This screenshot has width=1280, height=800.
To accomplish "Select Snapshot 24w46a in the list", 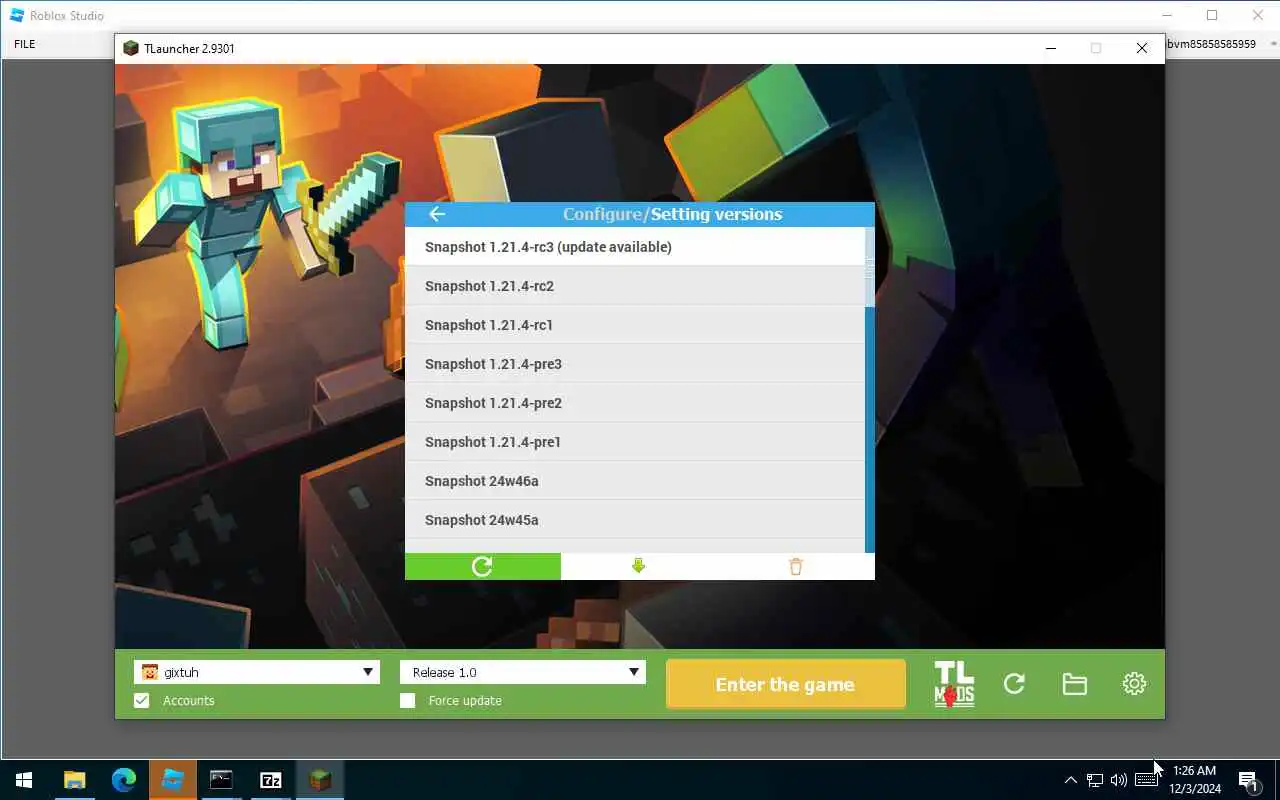I will pyautogui.click(x=635, y=481).
